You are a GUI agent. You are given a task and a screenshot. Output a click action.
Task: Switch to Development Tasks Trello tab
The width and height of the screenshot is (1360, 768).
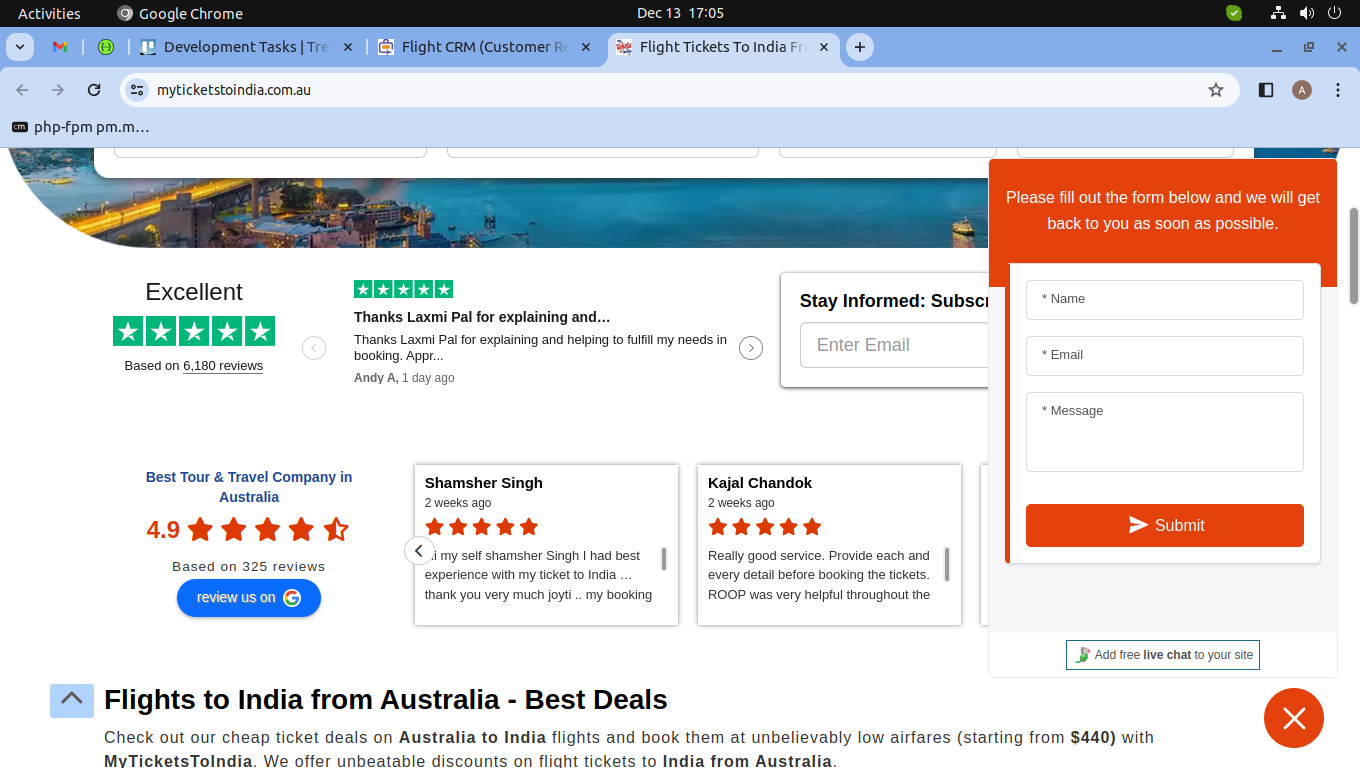click(246, 47)
